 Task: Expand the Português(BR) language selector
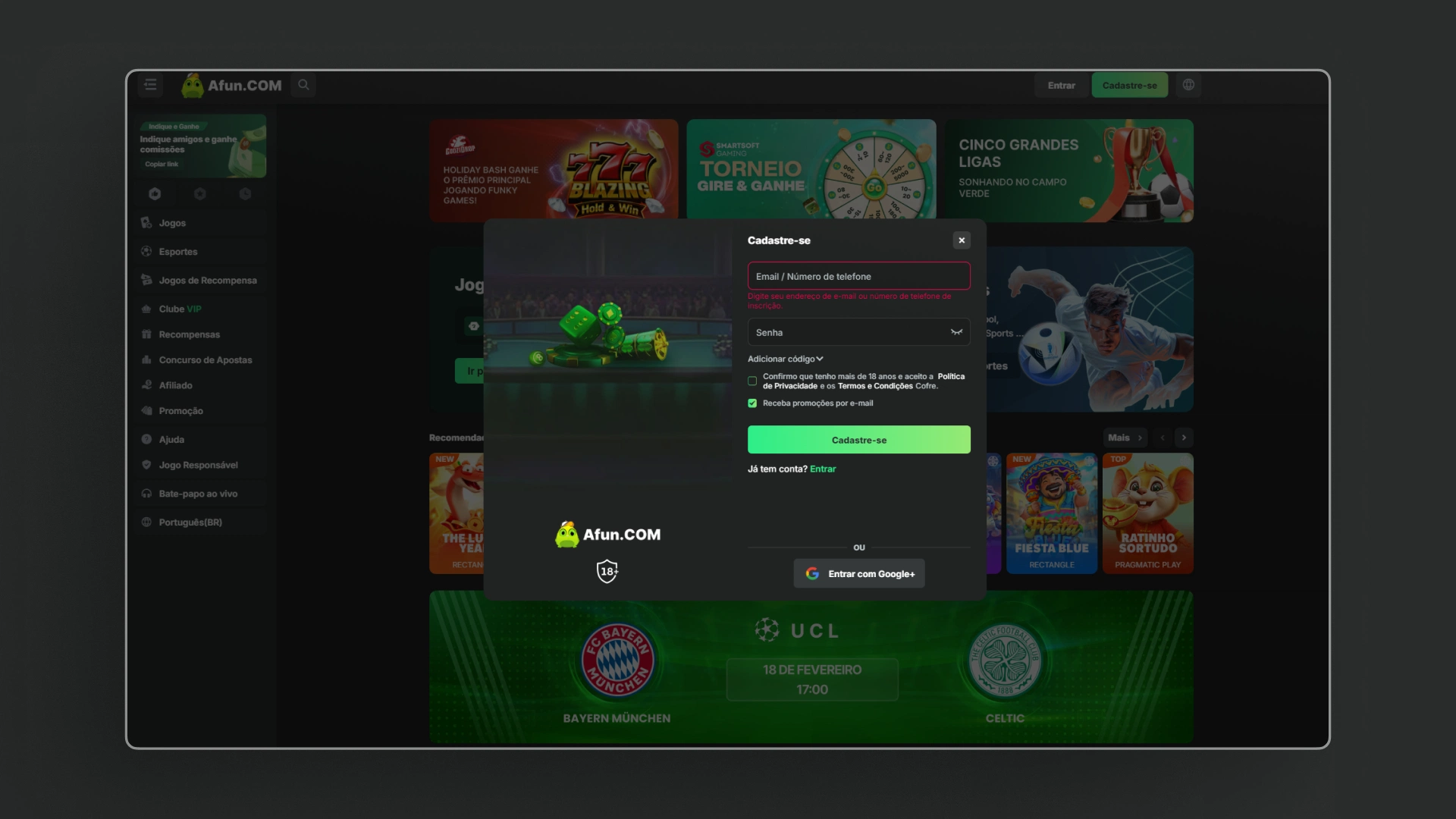pos(190,522)
